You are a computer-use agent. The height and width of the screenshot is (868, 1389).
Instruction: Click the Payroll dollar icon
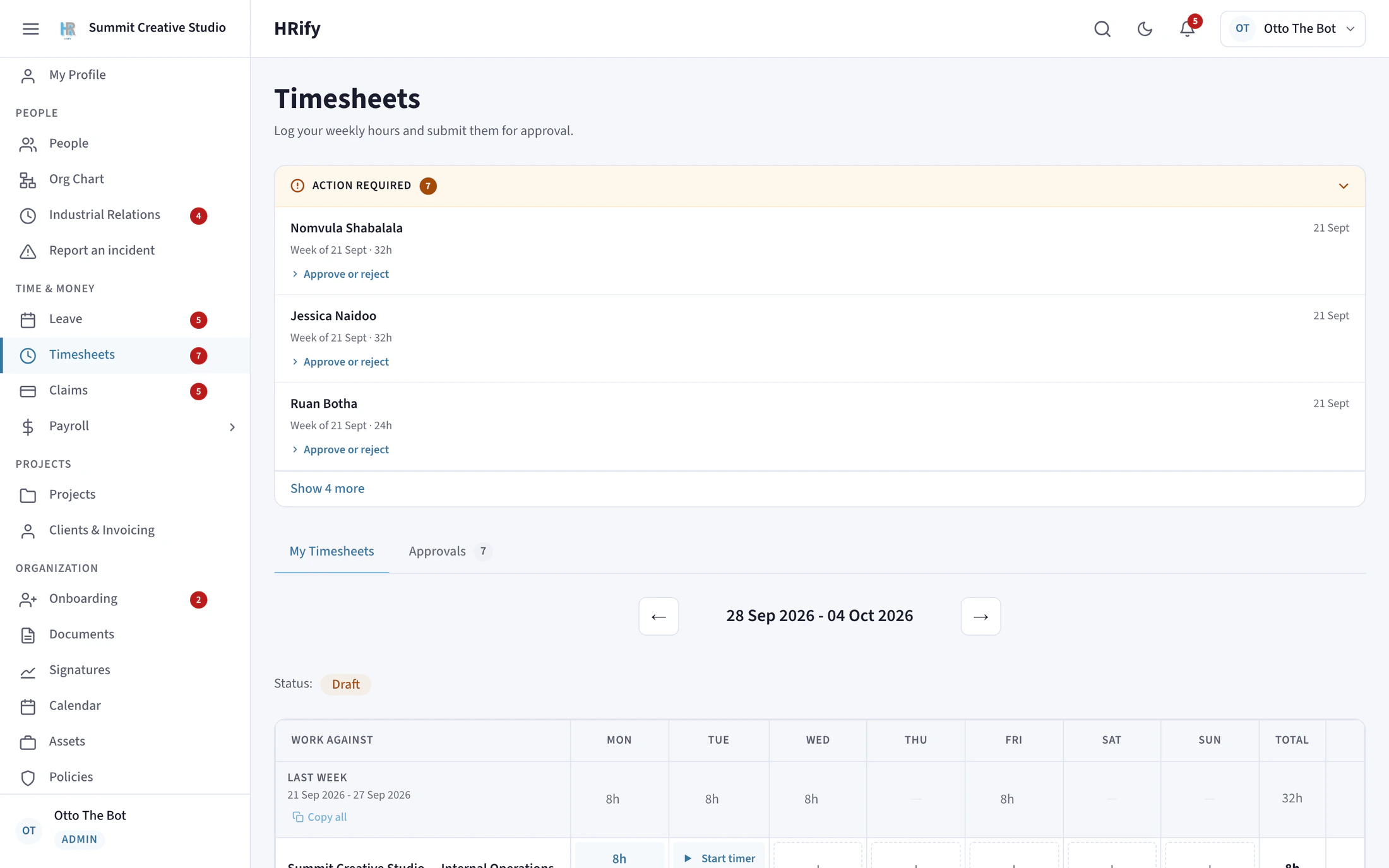point(28,427)
